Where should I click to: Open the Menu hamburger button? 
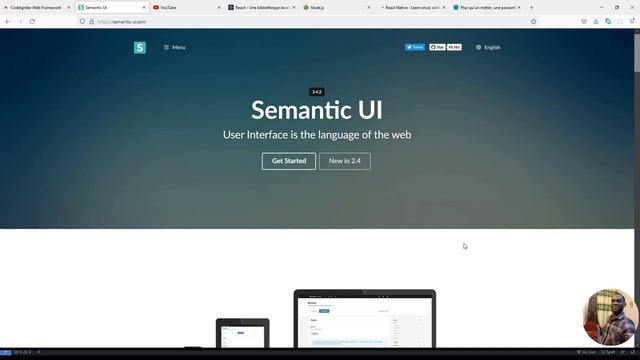[x=175, y=47]
